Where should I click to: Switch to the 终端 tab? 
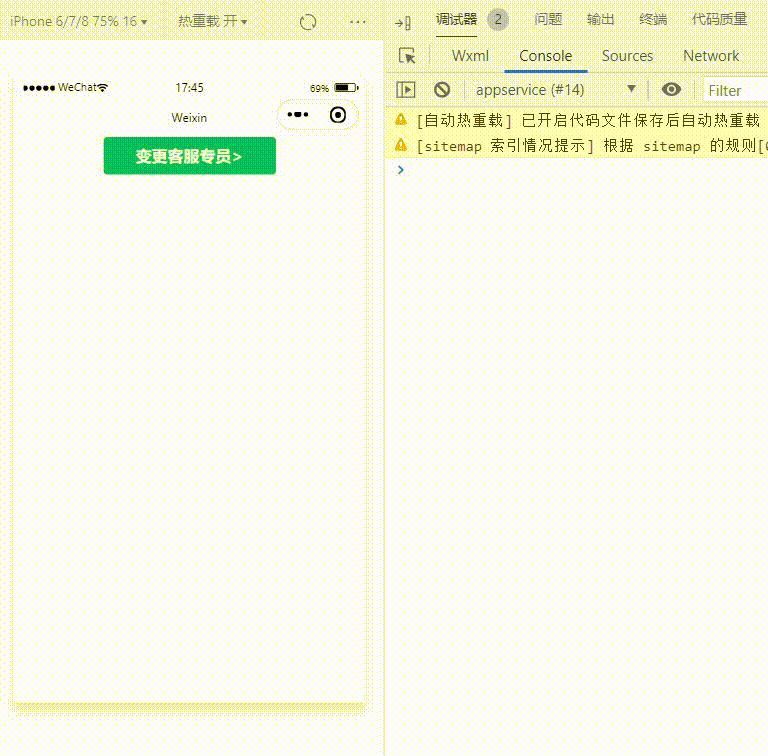coord(653,20)
